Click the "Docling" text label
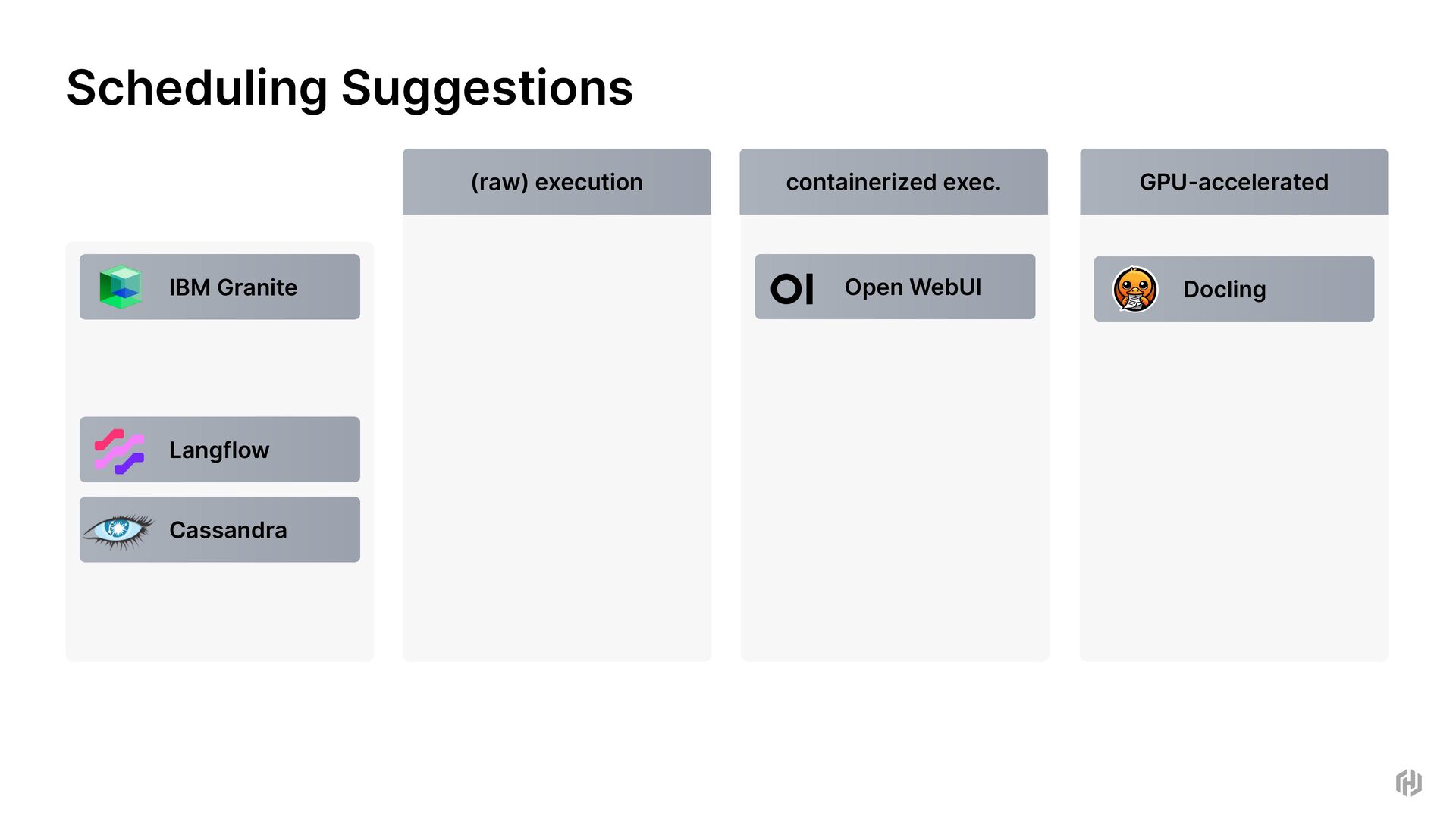 (x=1224, y=290)
